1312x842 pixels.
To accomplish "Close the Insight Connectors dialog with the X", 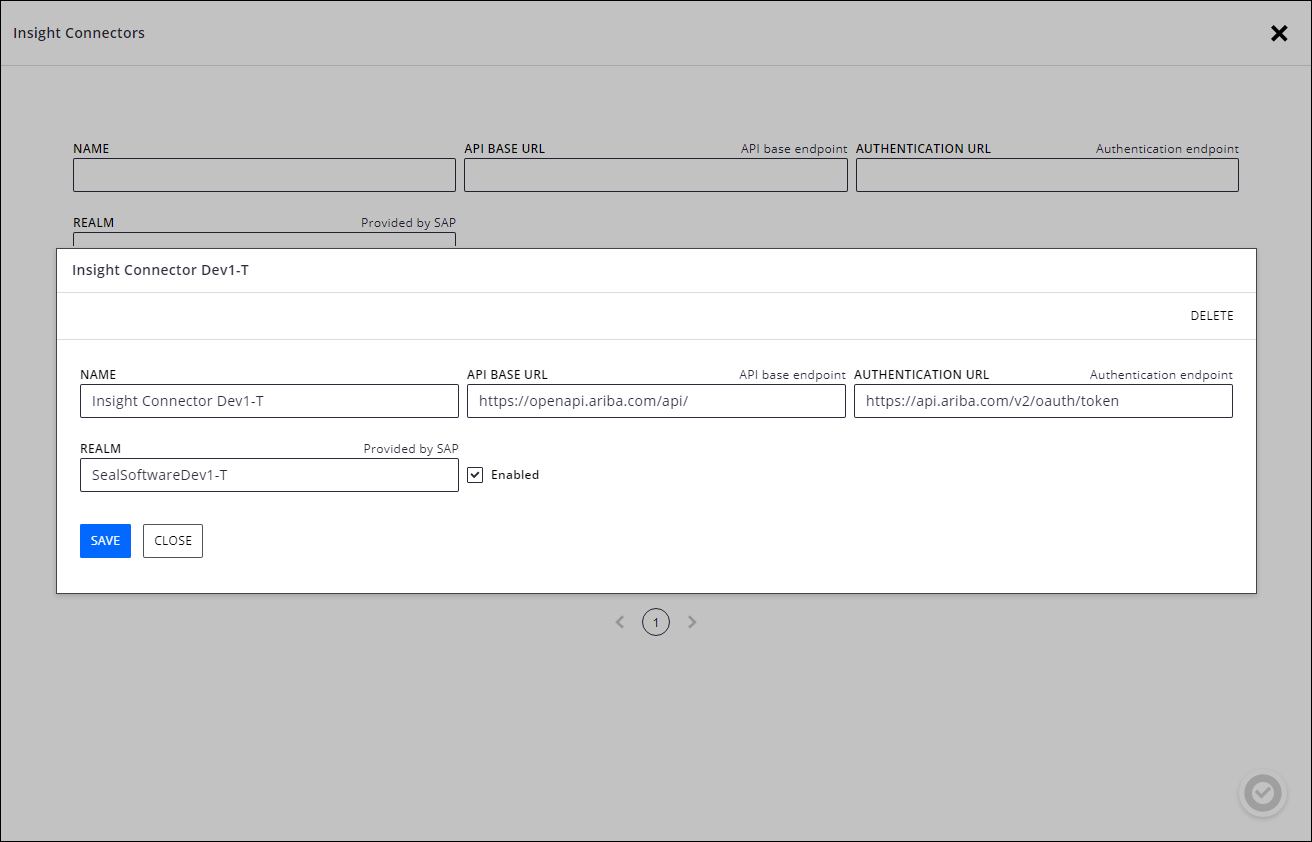I will coord(1279,33).
